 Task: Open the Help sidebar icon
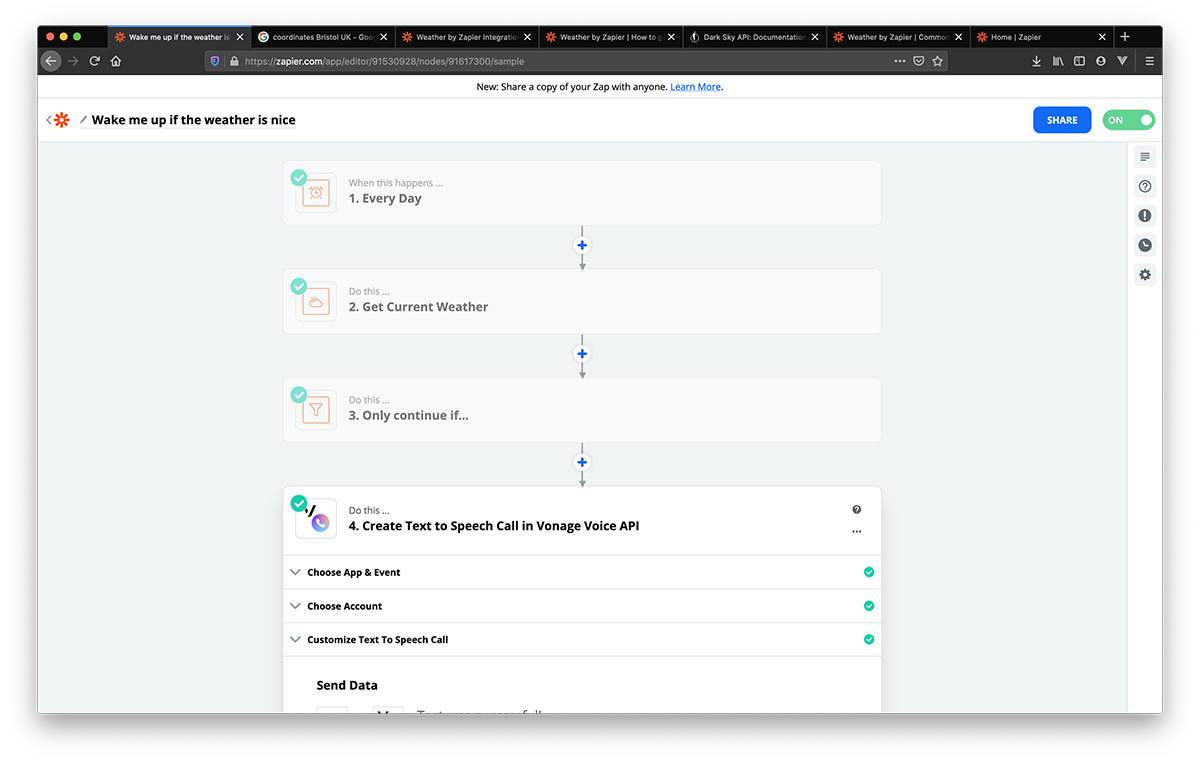click(1145, 186)
